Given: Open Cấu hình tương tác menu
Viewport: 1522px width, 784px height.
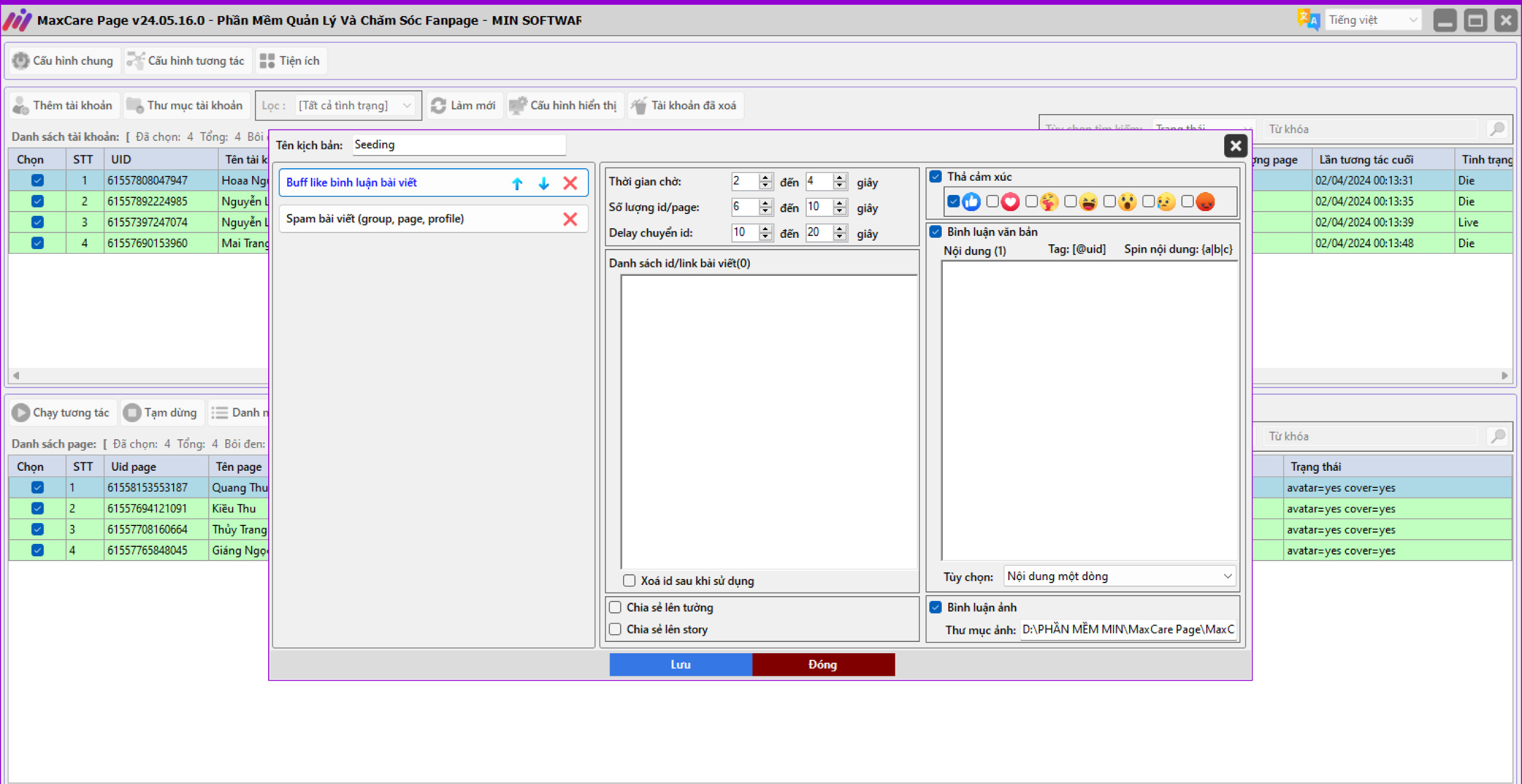Looking at the screenshot, I should coord(188,61).
